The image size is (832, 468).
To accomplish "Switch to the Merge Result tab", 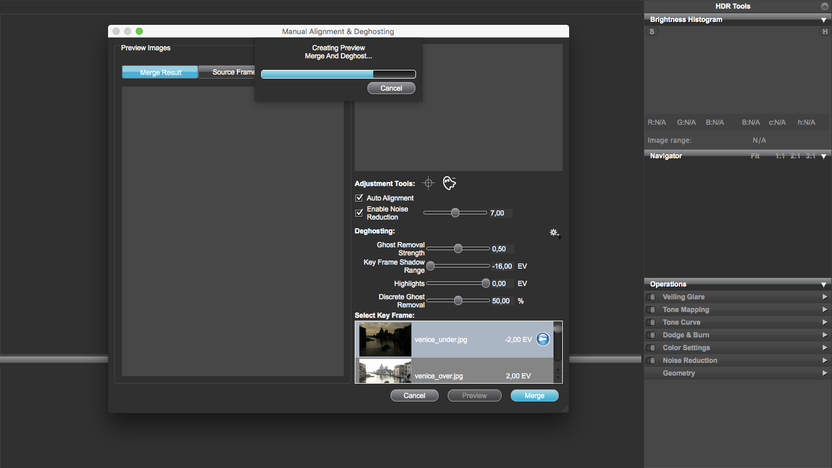I will [x=160, y=72].
